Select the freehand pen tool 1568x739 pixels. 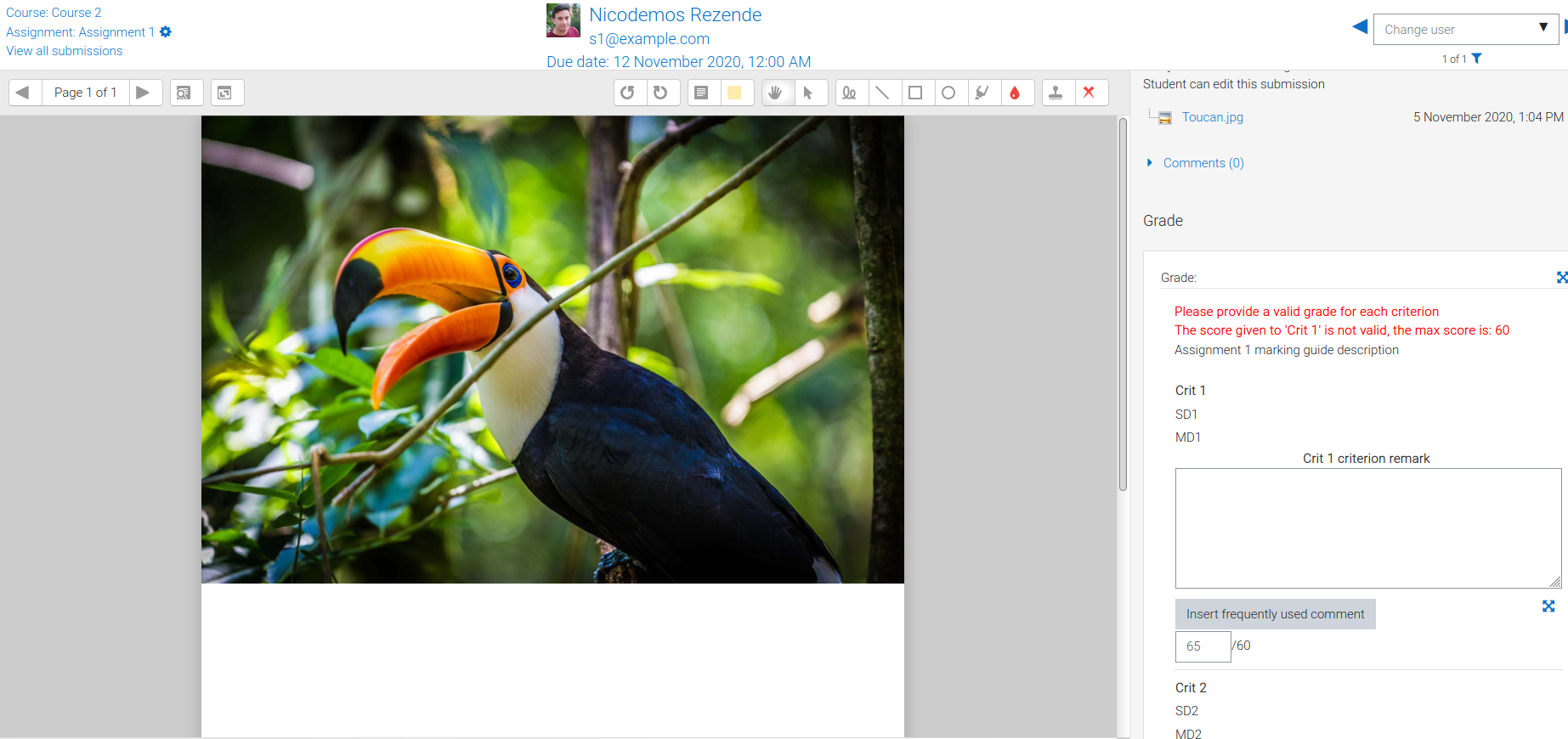(852, 93)
